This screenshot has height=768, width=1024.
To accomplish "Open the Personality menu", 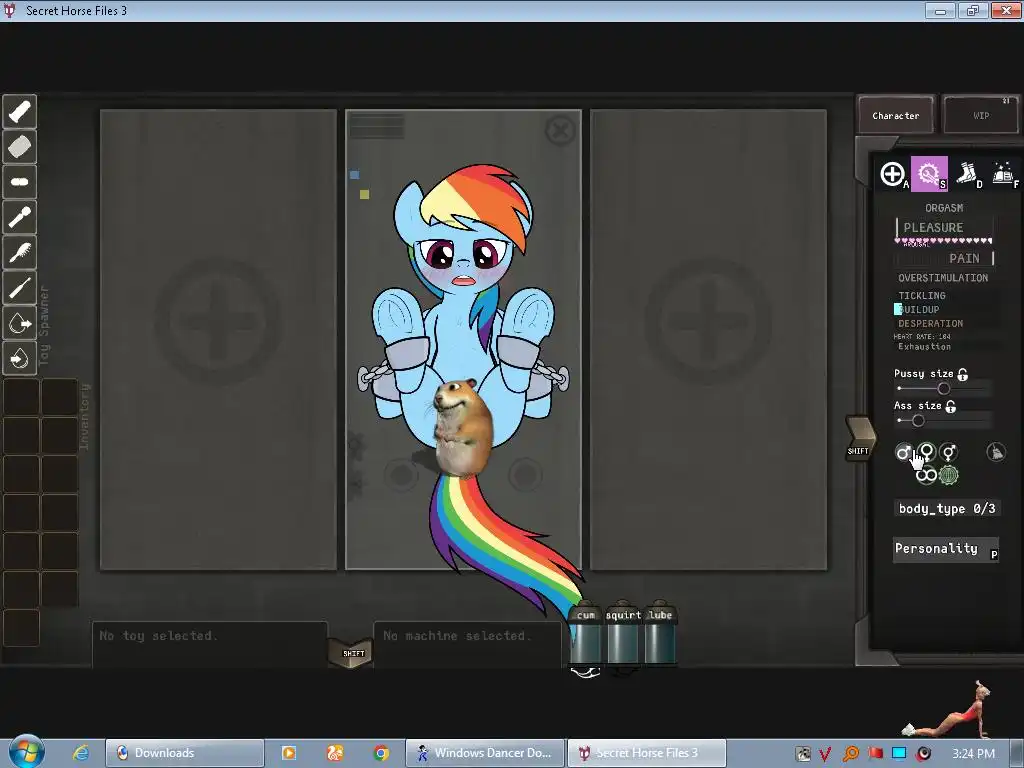I will click(x=946, y=549).
